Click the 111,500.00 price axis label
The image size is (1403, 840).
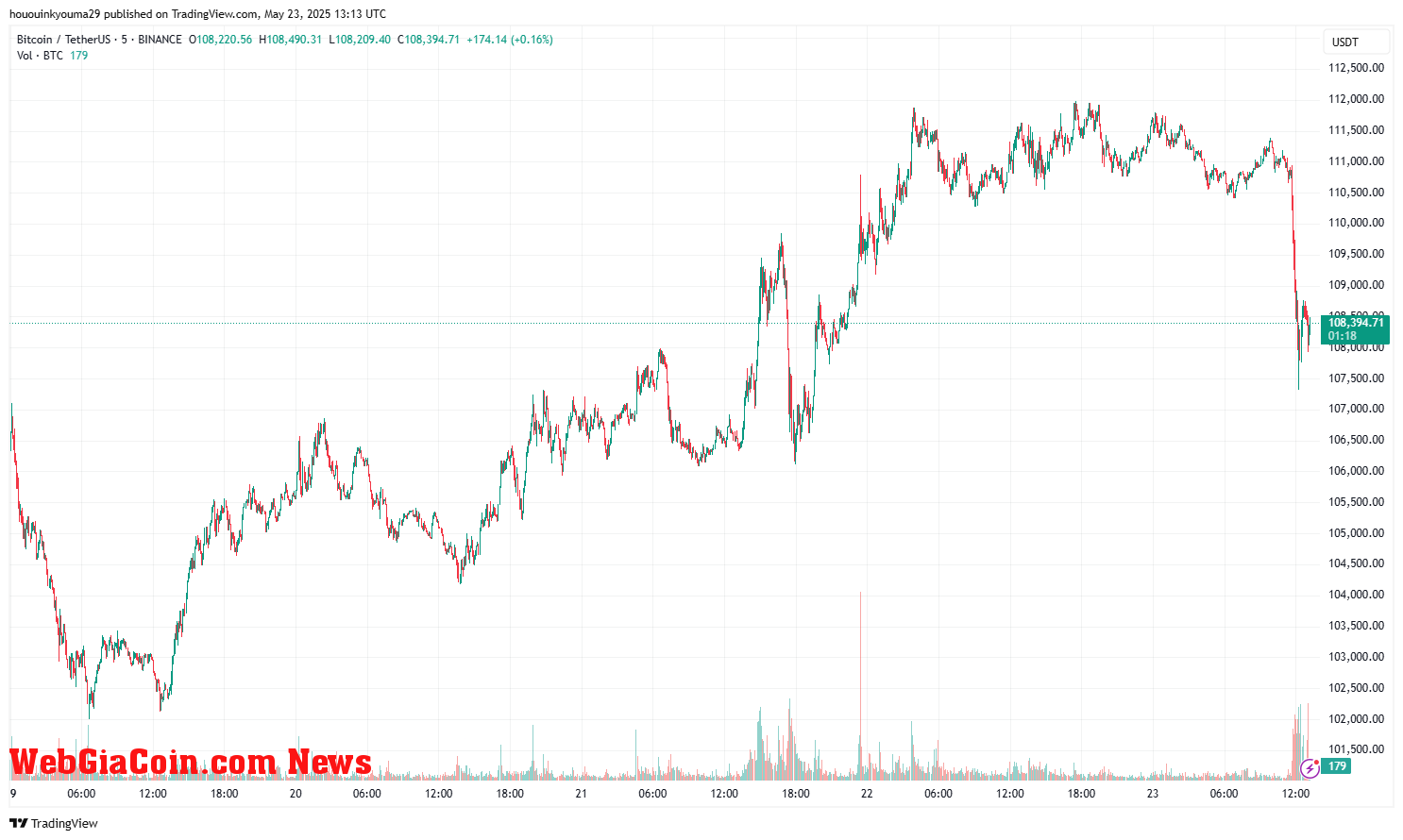pyautogui.click(x=1357, y=130)
